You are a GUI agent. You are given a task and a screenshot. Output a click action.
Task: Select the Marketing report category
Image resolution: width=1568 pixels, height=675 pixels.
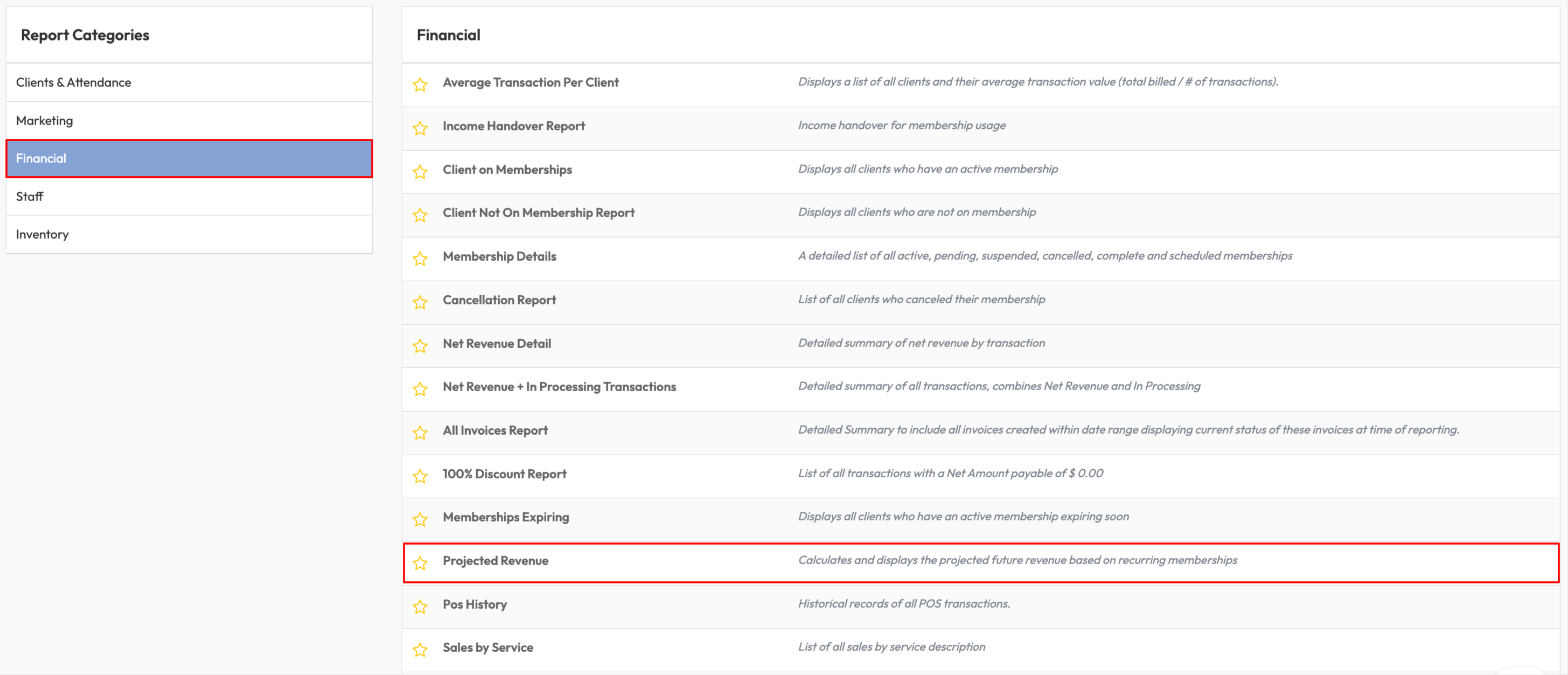[44, 121]
